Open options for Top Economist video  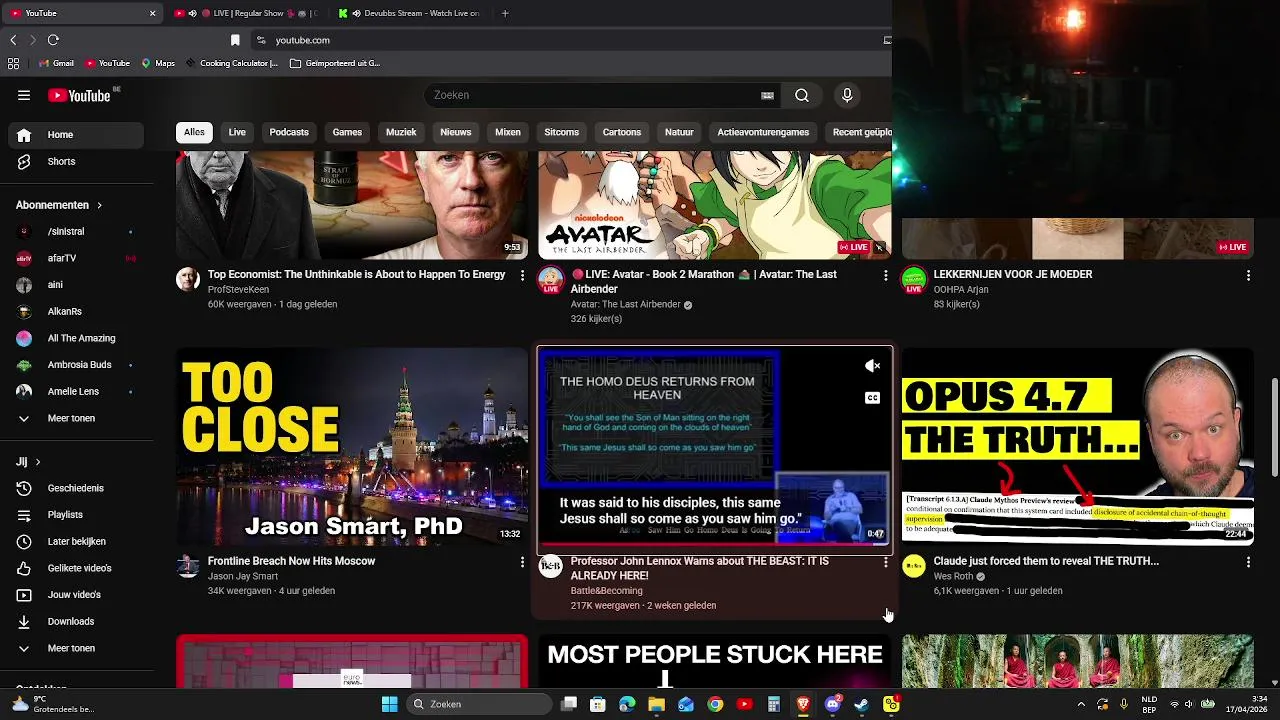click(x=522, y=275)
